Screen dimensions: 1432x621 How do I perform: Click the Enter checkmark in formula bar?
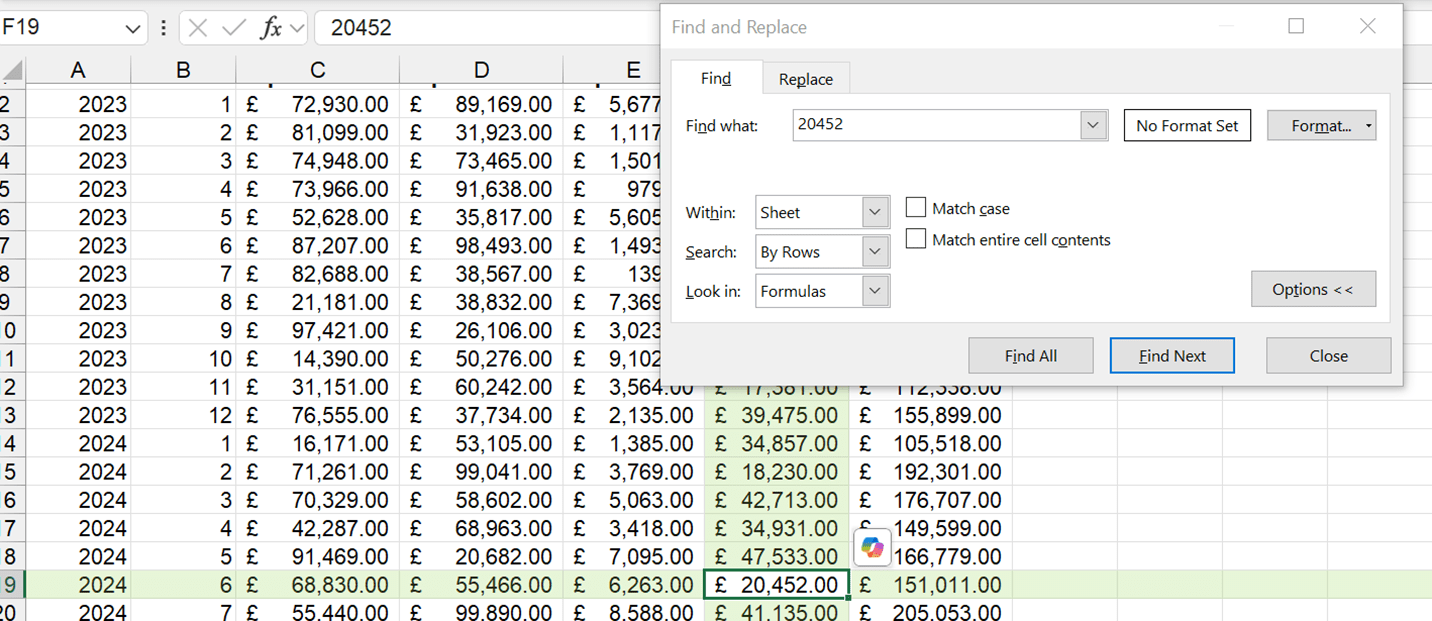(234, 28)
